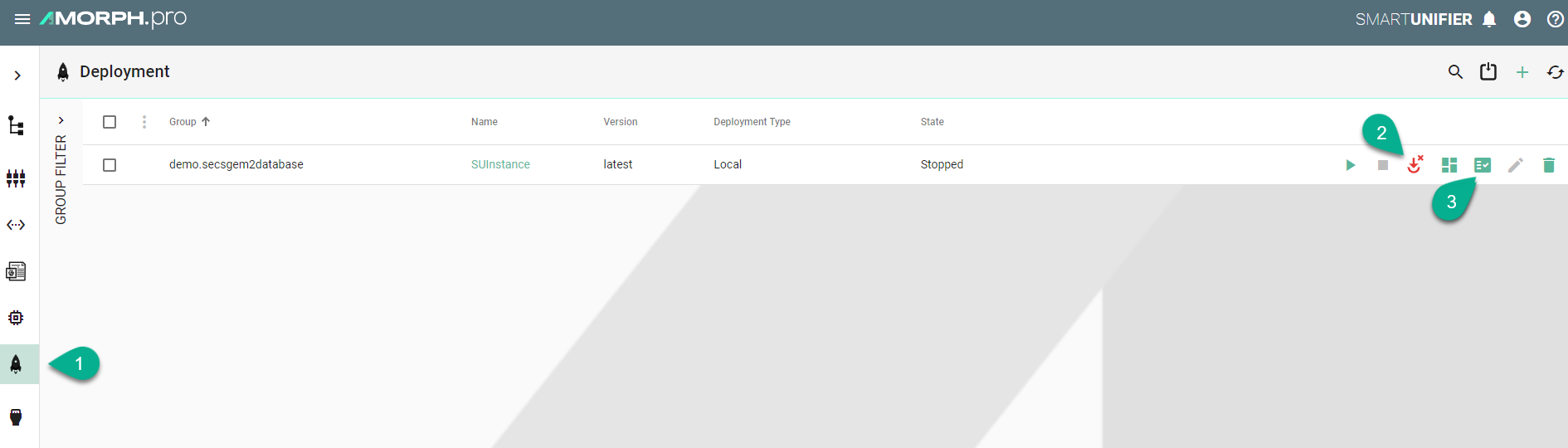Open the mappings arrows sidebar icon

(x=16, y=225)
